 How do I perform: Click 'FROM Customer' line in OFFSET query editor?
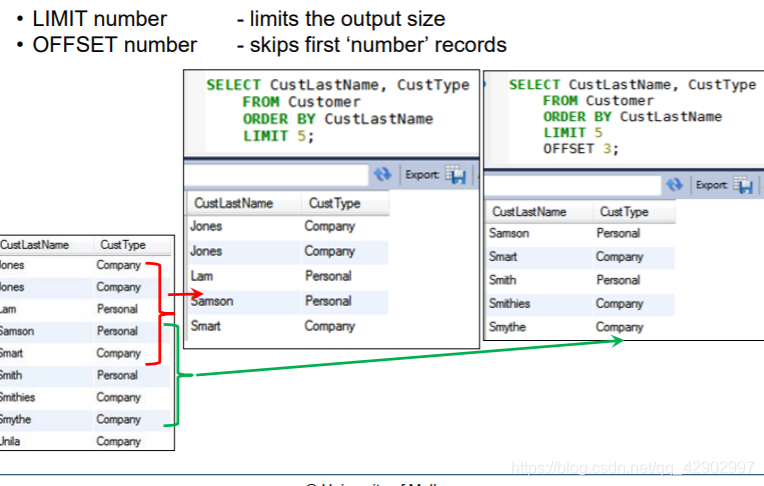598,101
